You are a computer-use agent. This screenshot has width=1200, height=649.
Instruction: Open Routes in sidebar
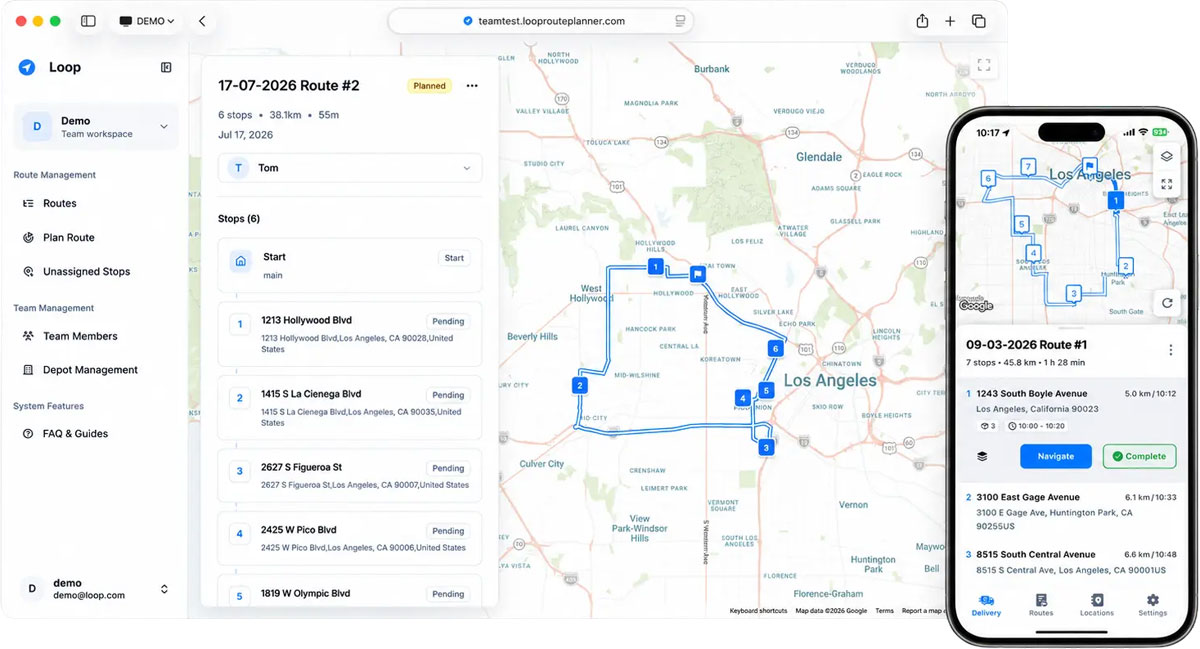click(60, 203)
